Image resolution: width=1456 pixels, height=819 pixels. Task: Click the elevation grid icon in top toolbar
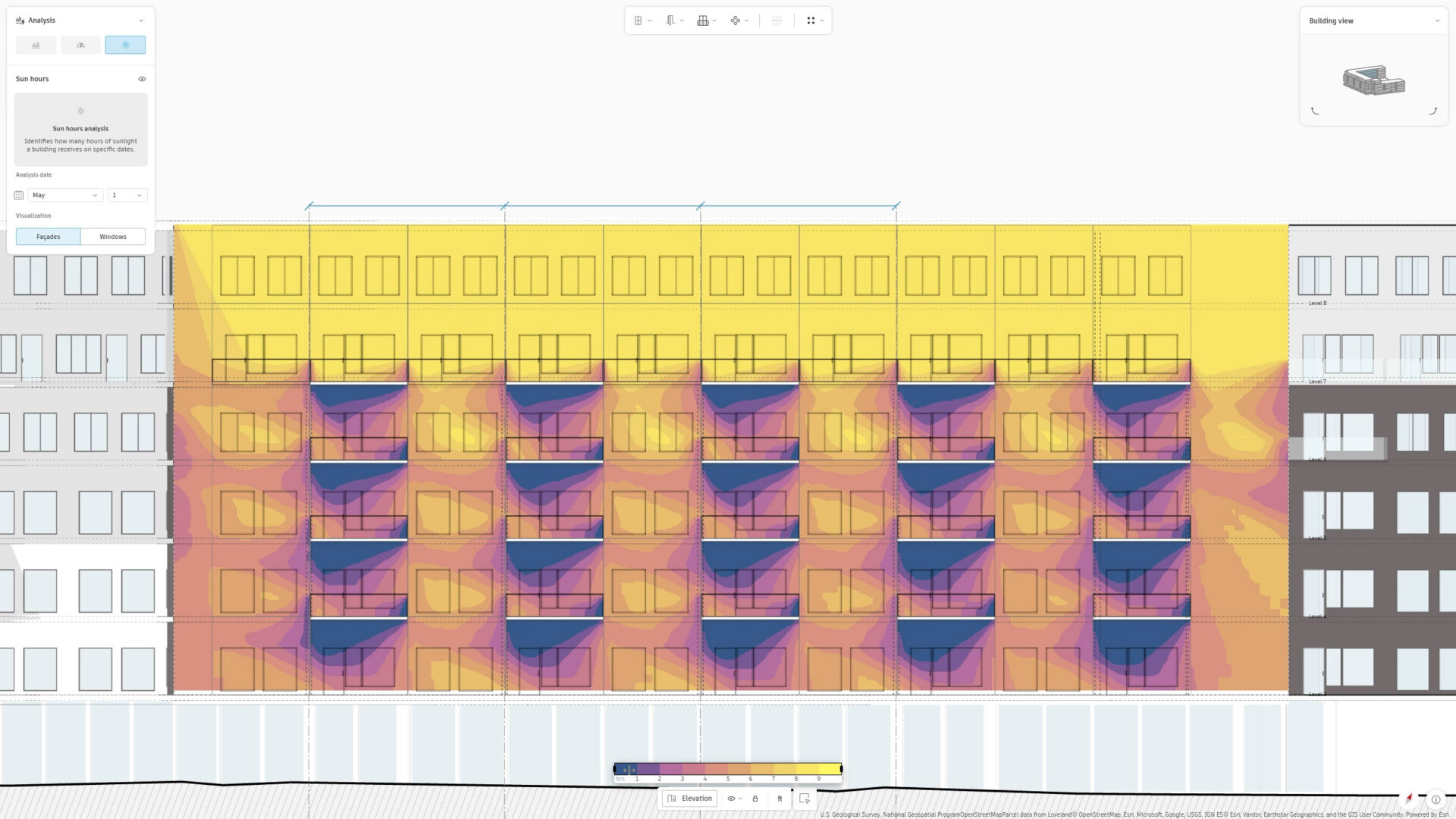coord(703,20)
